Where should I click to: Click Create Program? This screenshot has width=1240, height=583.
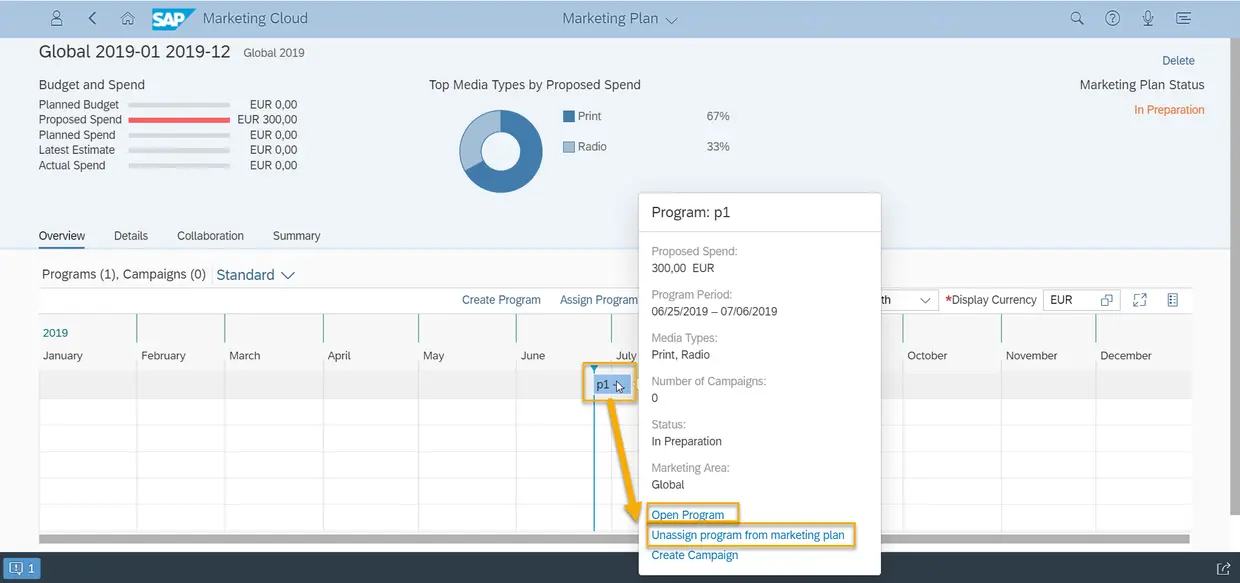point(501,300)
